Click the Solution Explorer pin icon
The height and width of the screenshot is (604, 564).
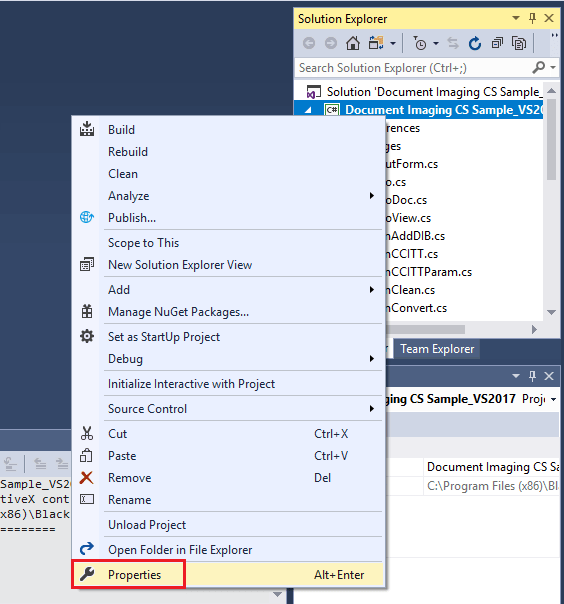tap(532, 18)
